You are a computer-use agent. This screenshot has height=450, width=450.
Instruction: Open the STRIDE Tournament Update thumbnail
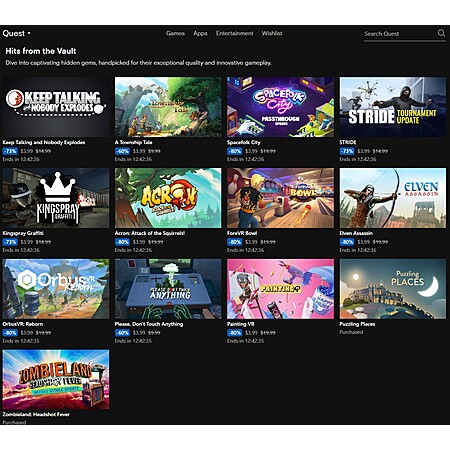click(393, 107)
